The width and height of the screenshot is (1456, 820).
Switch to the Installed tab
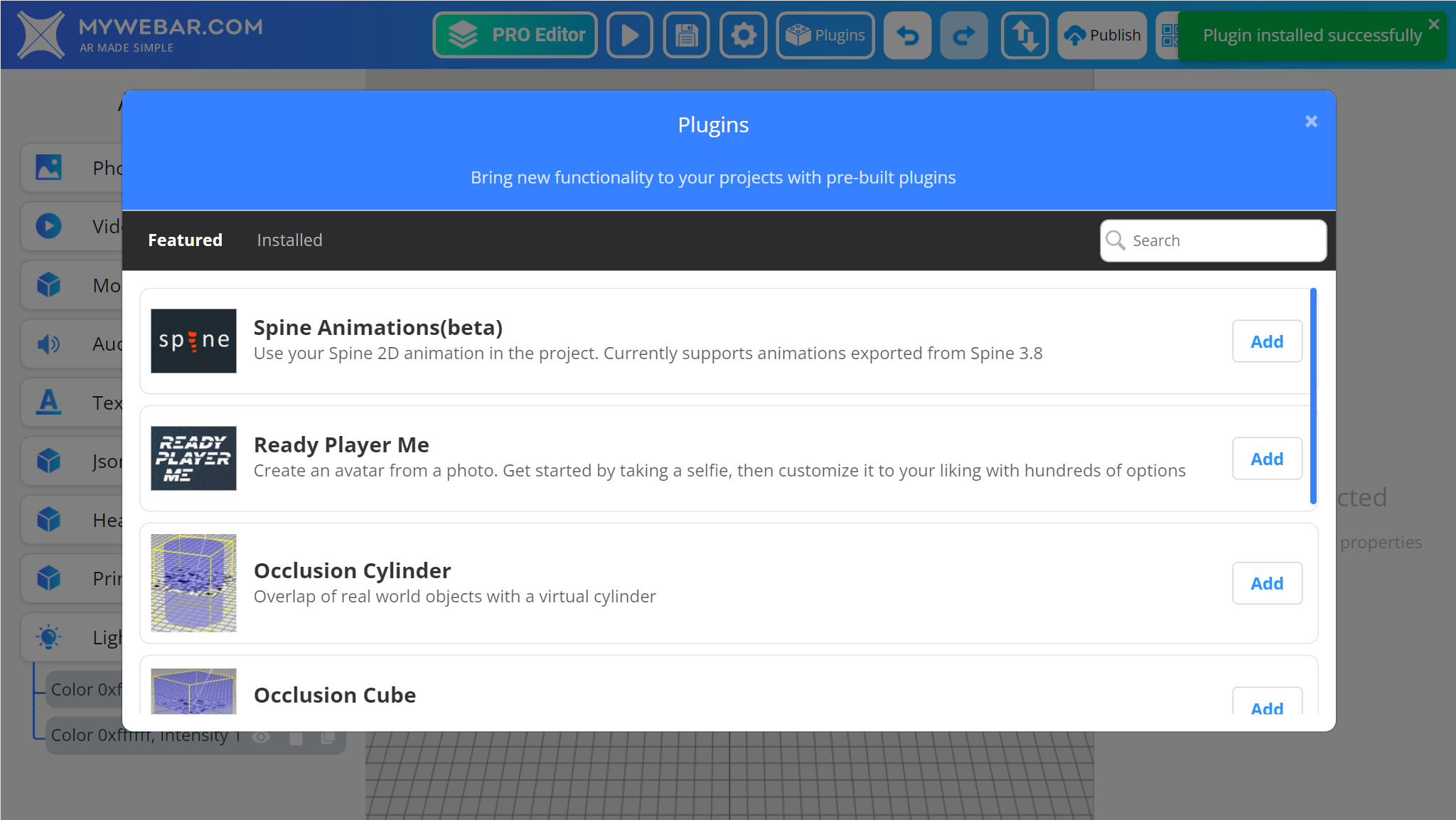pos(289,240)
